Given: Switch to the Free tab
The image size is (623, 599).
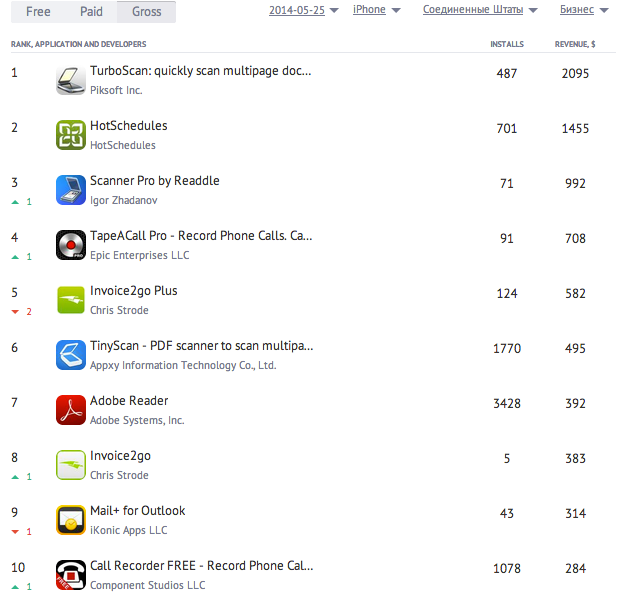Looking at the screenshot, I should click(x=38, y=12).
